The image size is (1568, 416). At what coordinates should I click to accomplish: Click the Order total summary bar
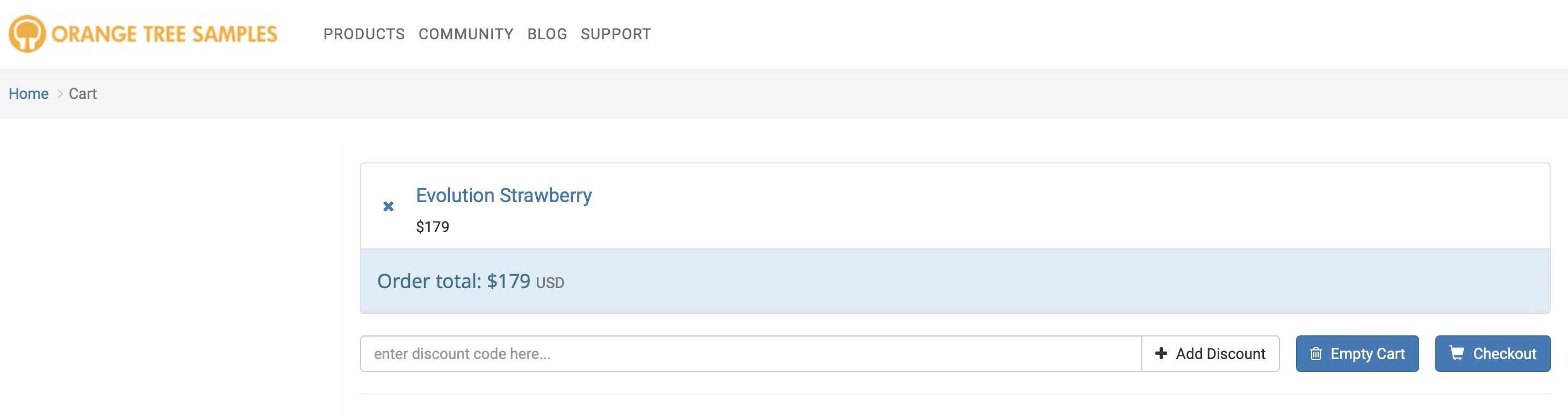[955, 282]
